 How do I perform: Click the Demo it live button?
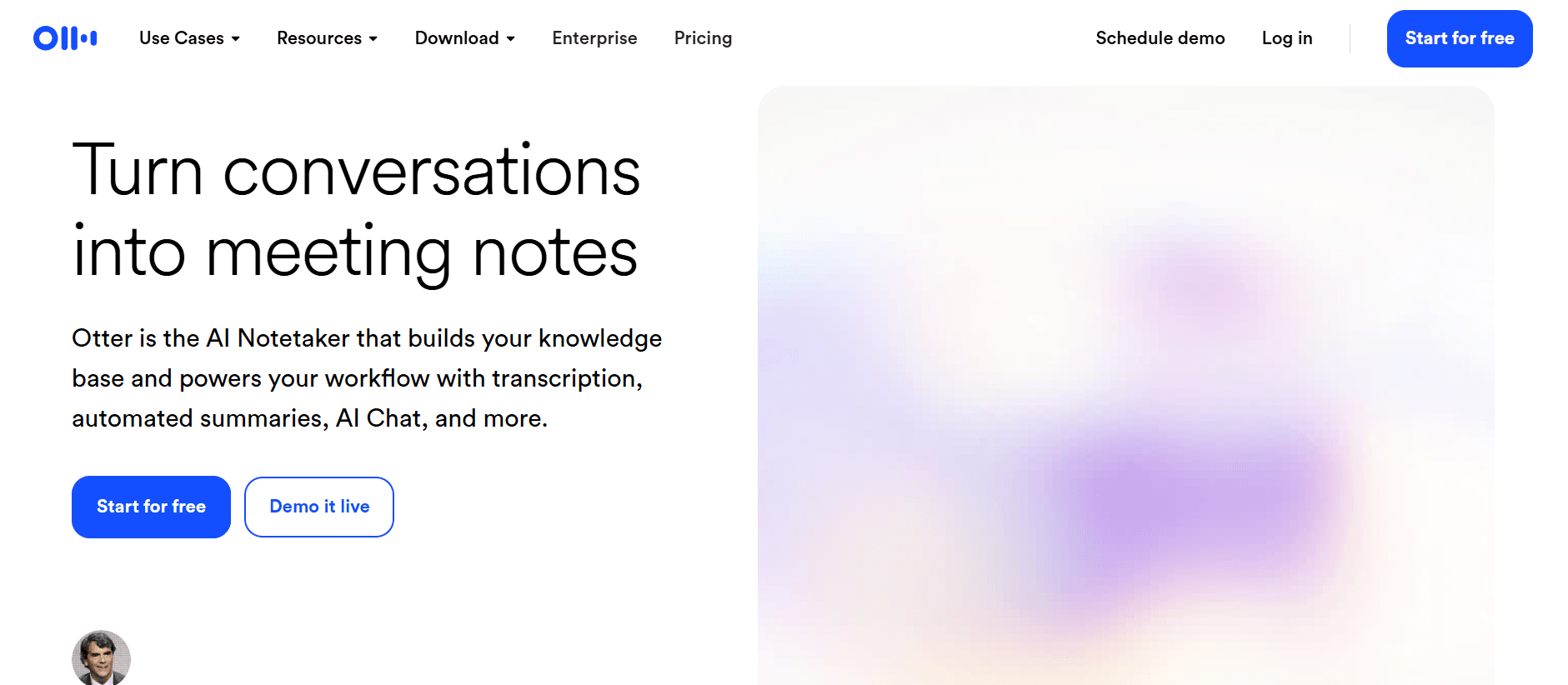(x=318, y=506)
